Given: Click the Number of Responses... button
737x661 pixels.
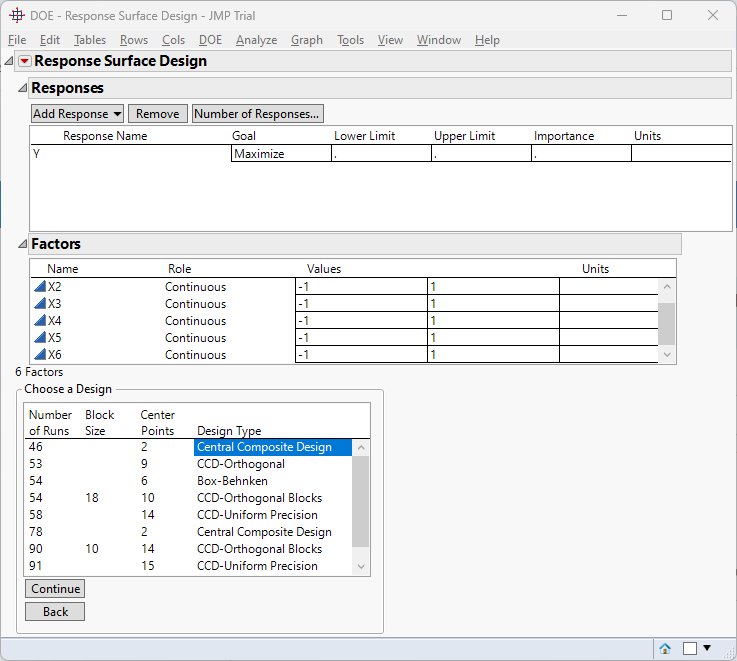Looking at the screenshot, I should pos(258,114).
